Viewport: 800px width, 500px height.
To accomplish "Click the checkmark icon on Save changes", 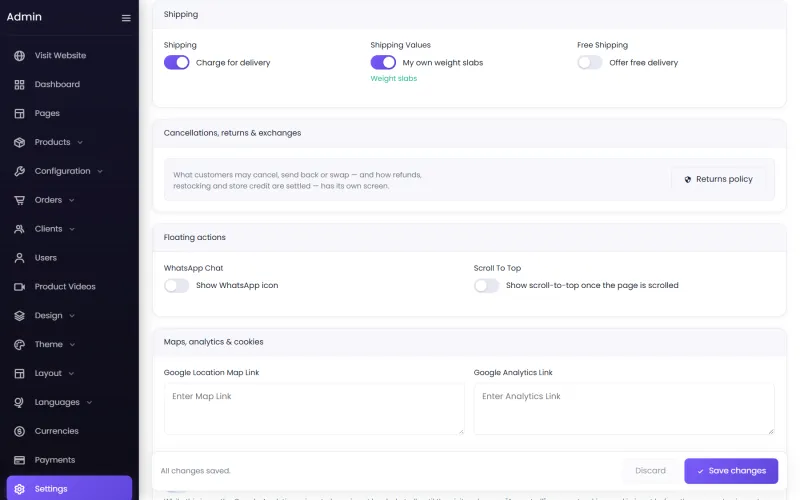I will [701, 471].
